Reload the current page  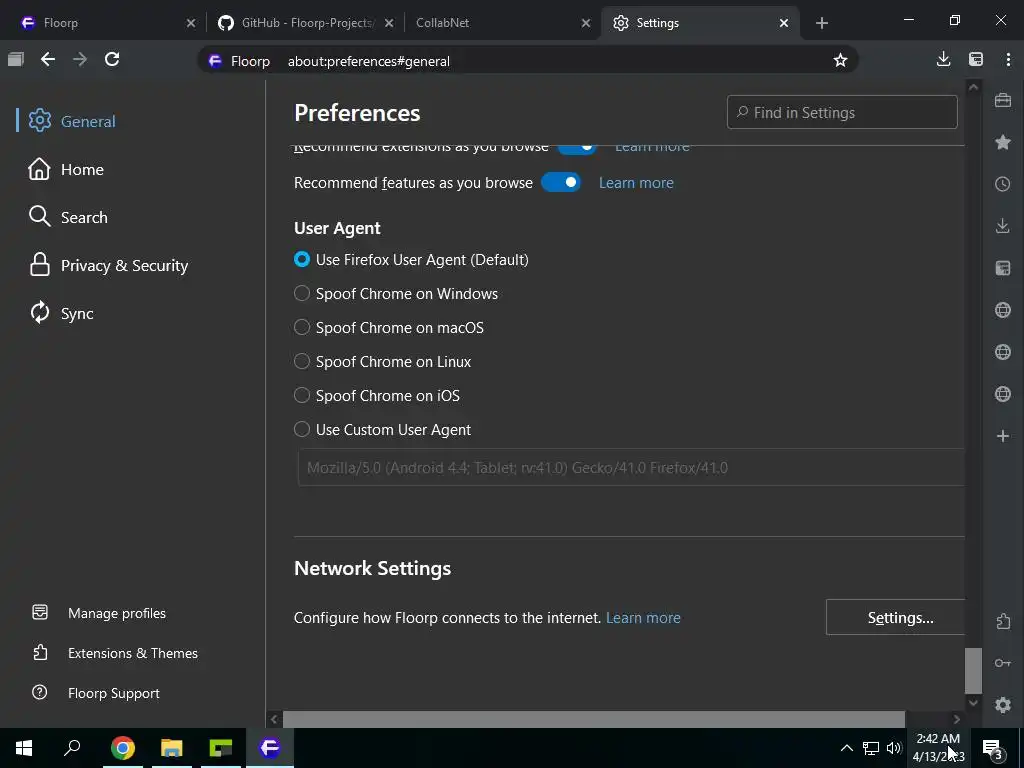click(x=112, y=60)
